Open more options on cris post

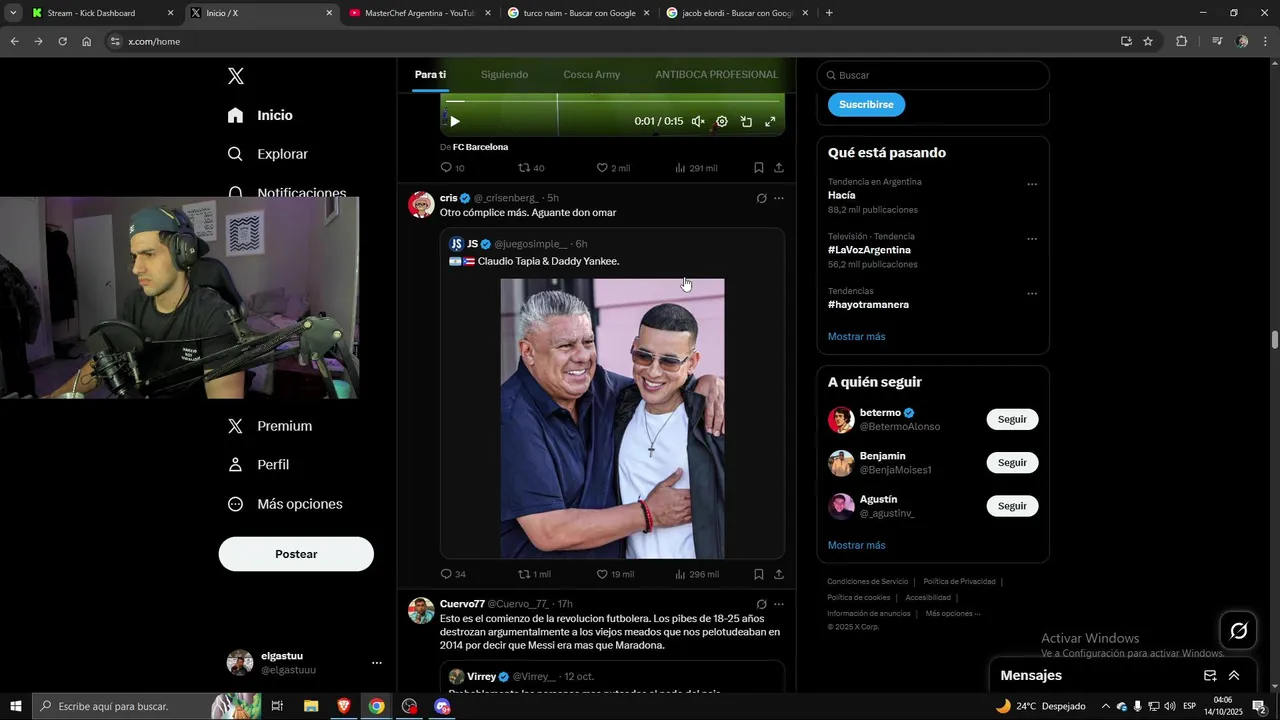(x=779, y=198)
